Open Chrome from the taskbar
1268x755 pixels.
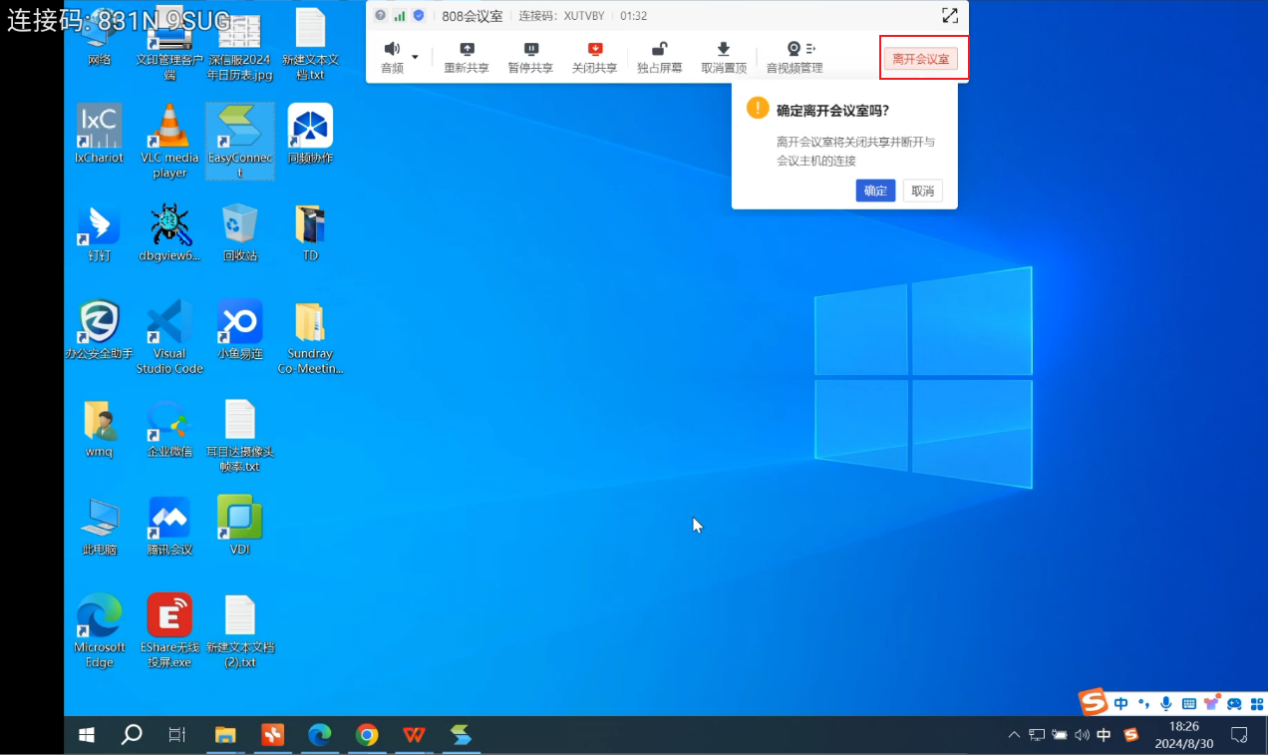(x=367, y=735)
